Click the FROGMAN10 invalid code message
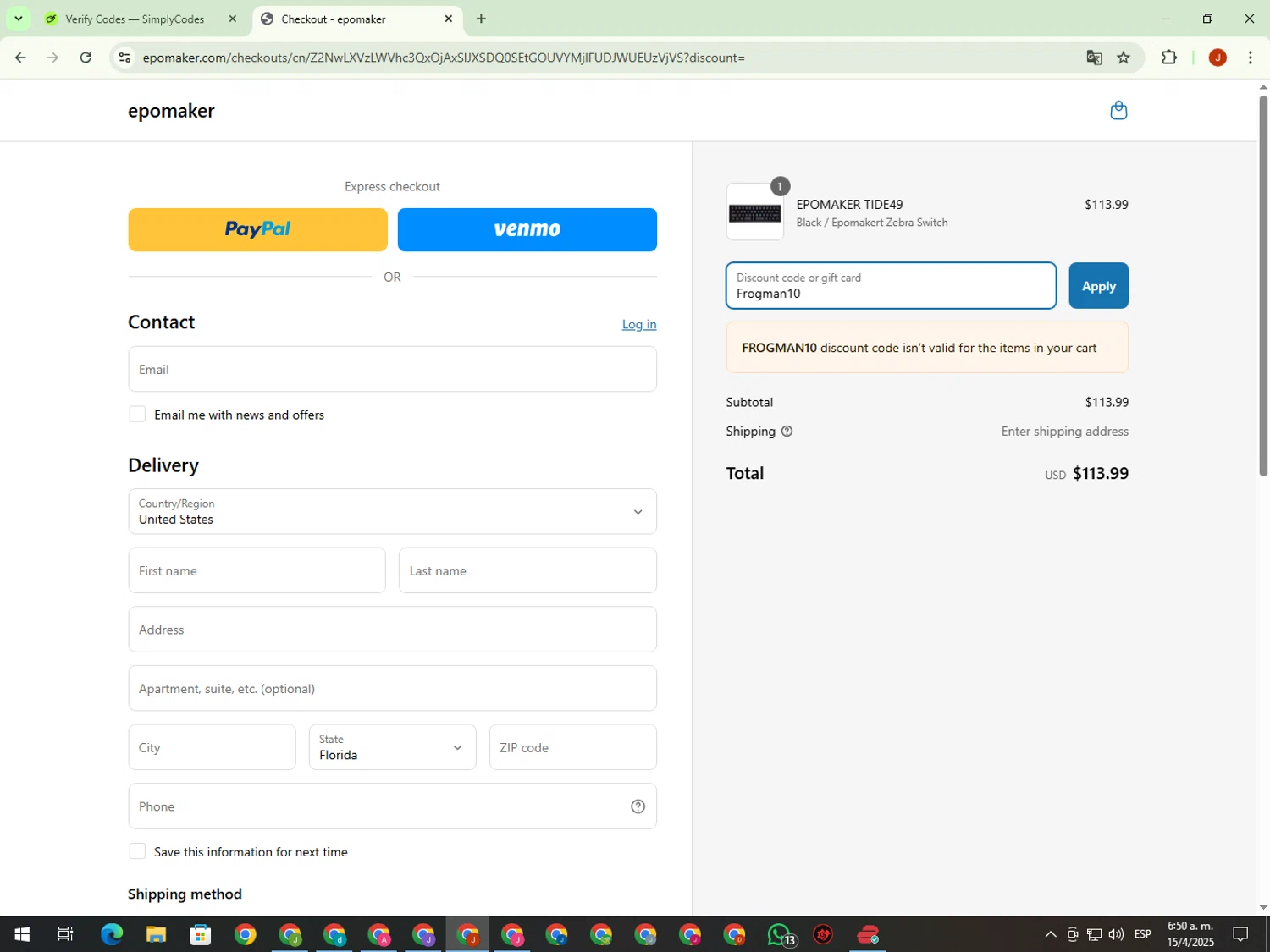The height and width of the screenshot is (952, 1270). coord(927,348)
